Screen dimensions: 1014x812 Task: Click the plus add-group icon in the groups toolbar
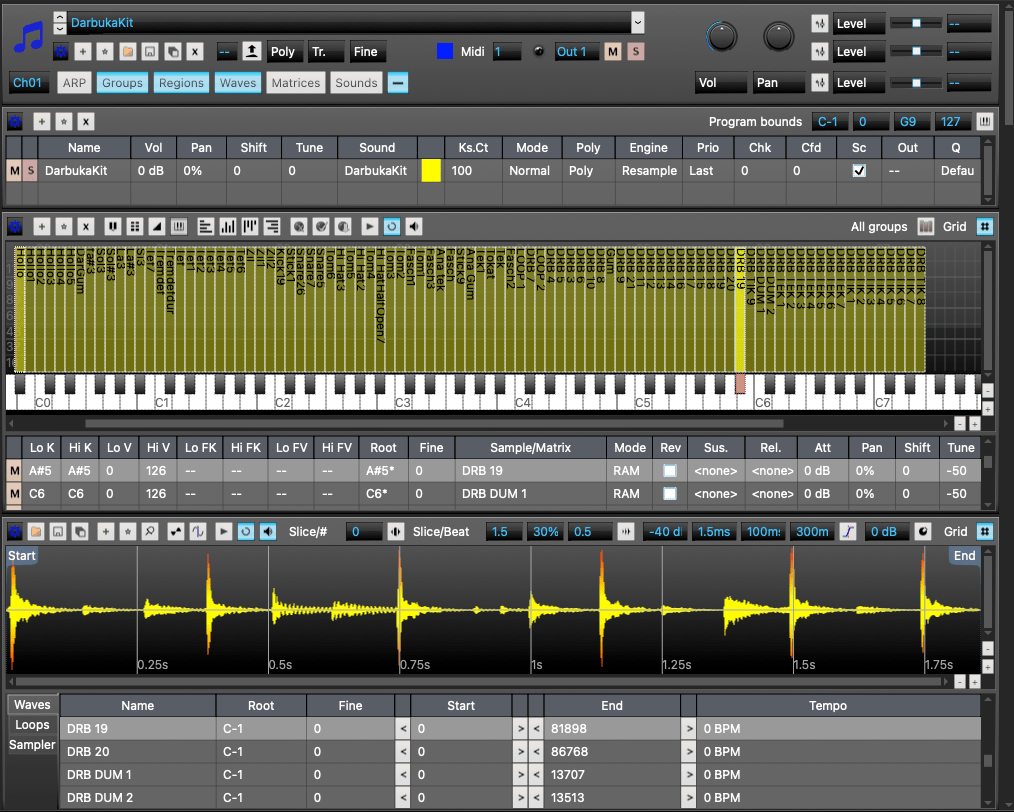[x=41, y=122]
